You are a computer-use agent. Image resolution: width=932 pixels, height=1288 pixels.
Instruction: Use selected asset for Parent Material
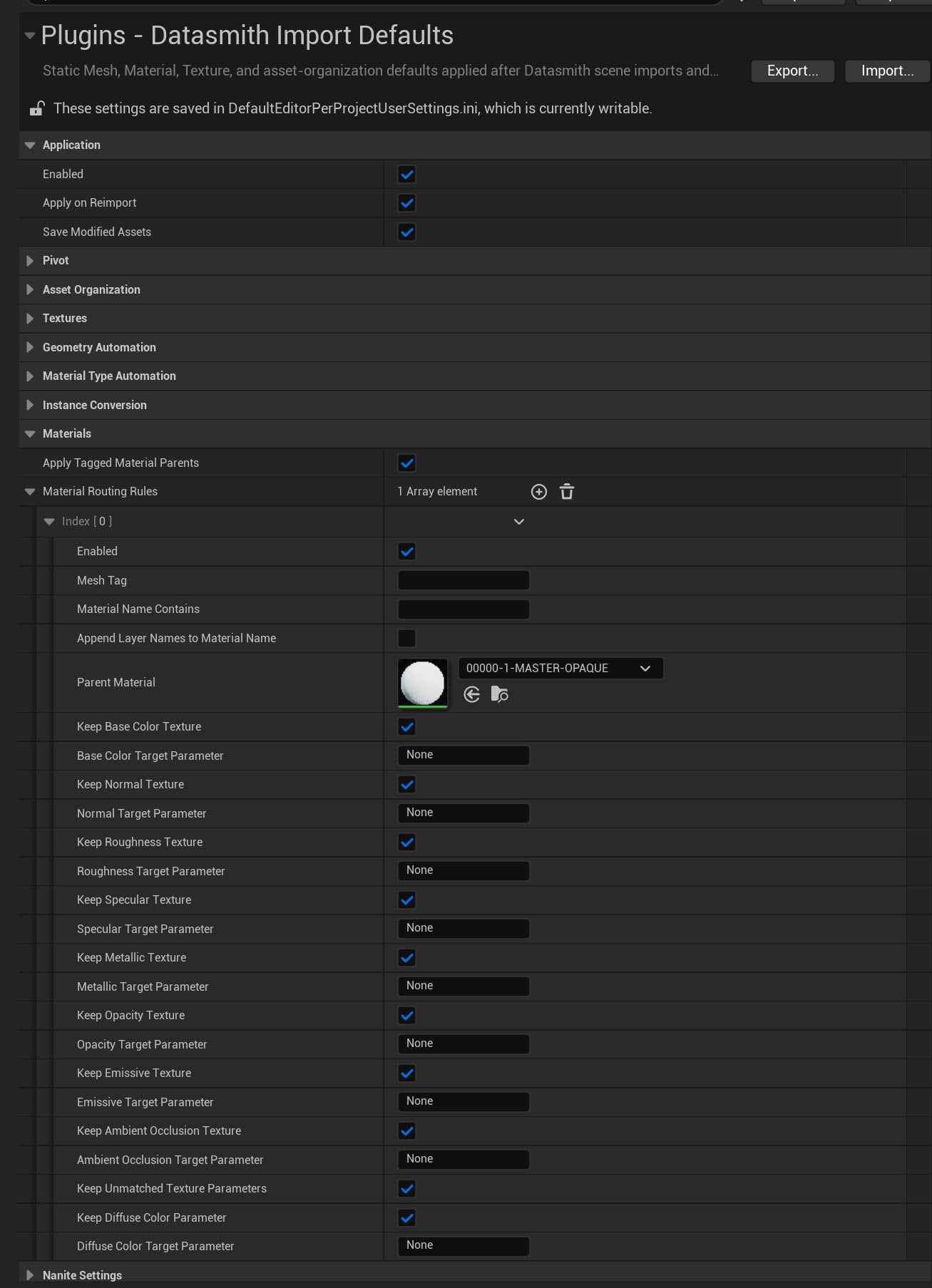[x=472, y=694]
